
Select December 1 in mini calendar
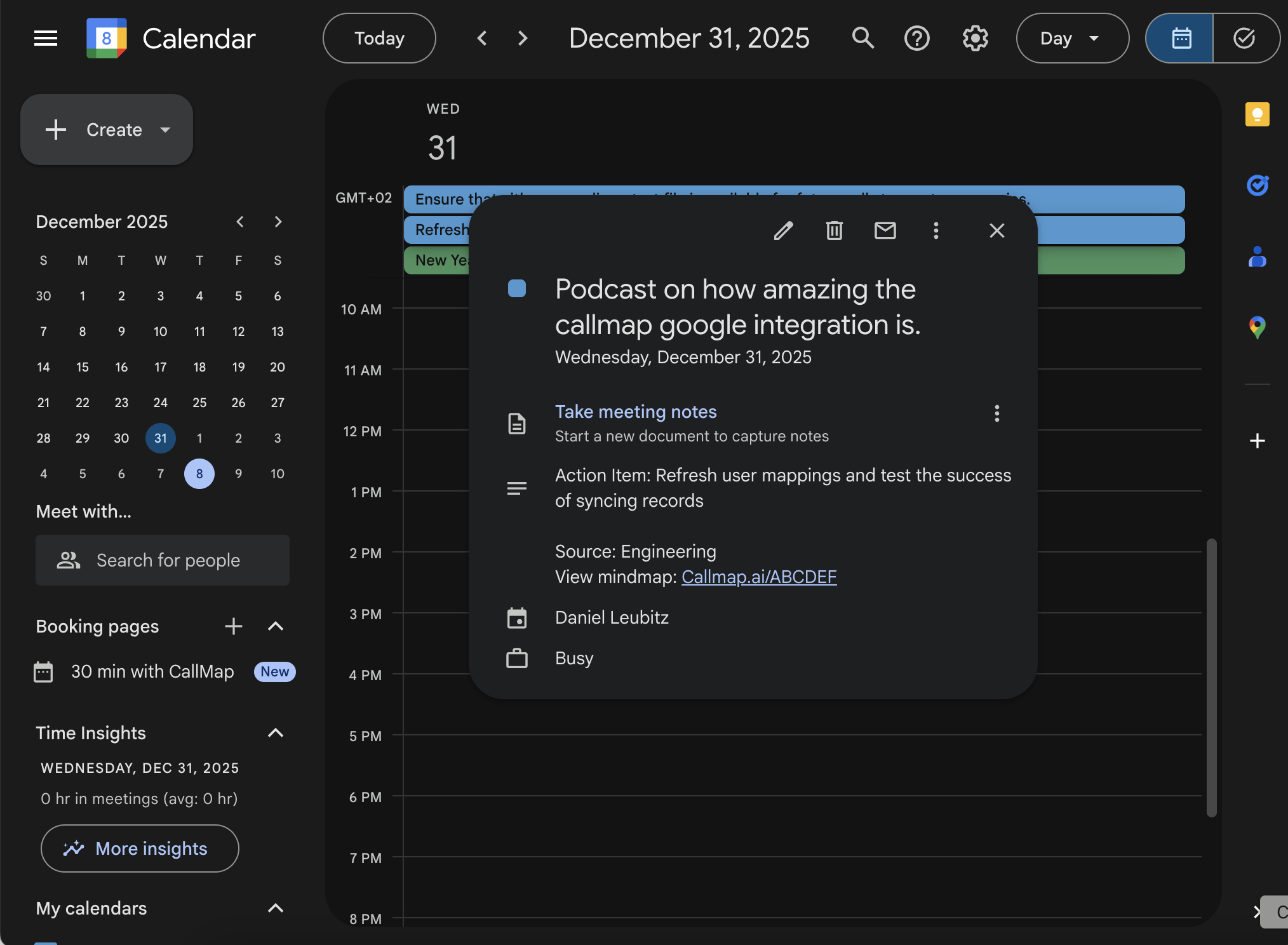click(83, 296)
